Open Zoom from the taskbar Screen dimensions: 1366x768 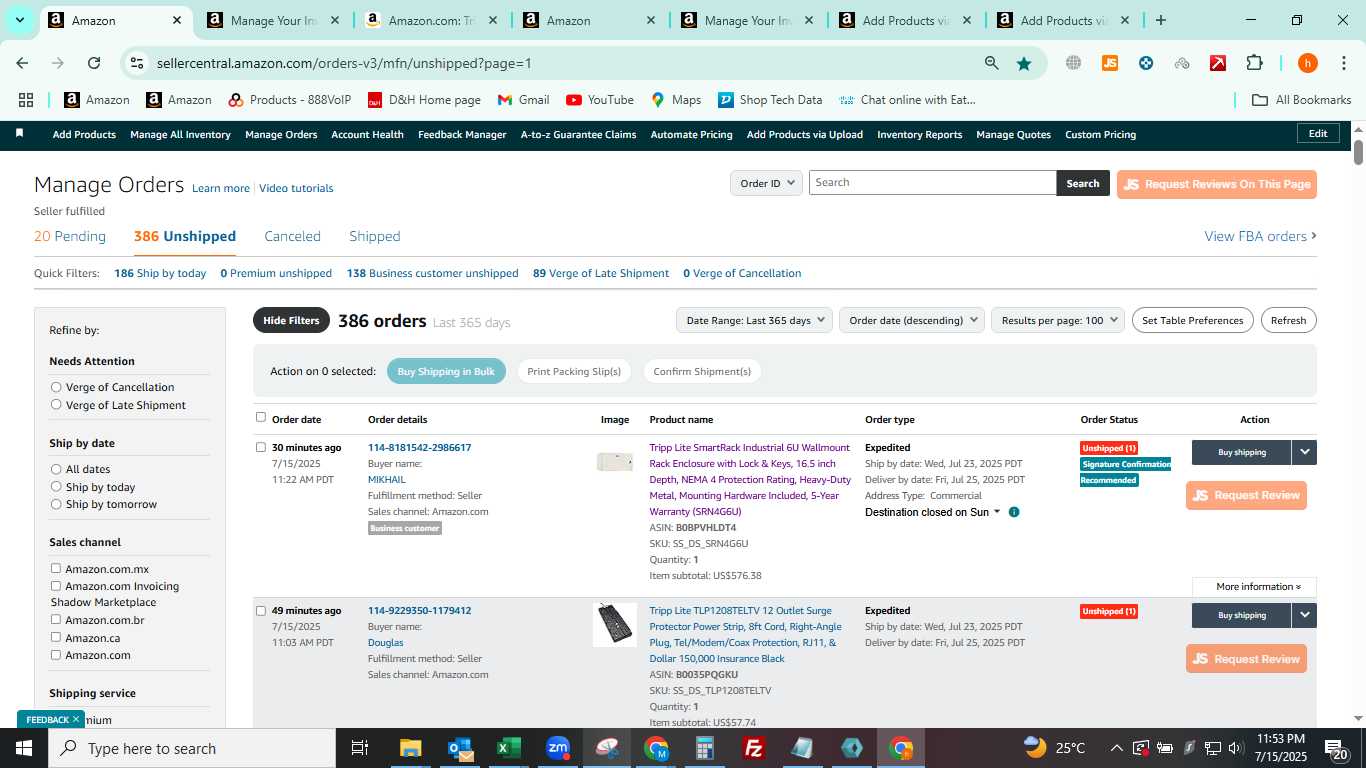(x=558, y=748)
